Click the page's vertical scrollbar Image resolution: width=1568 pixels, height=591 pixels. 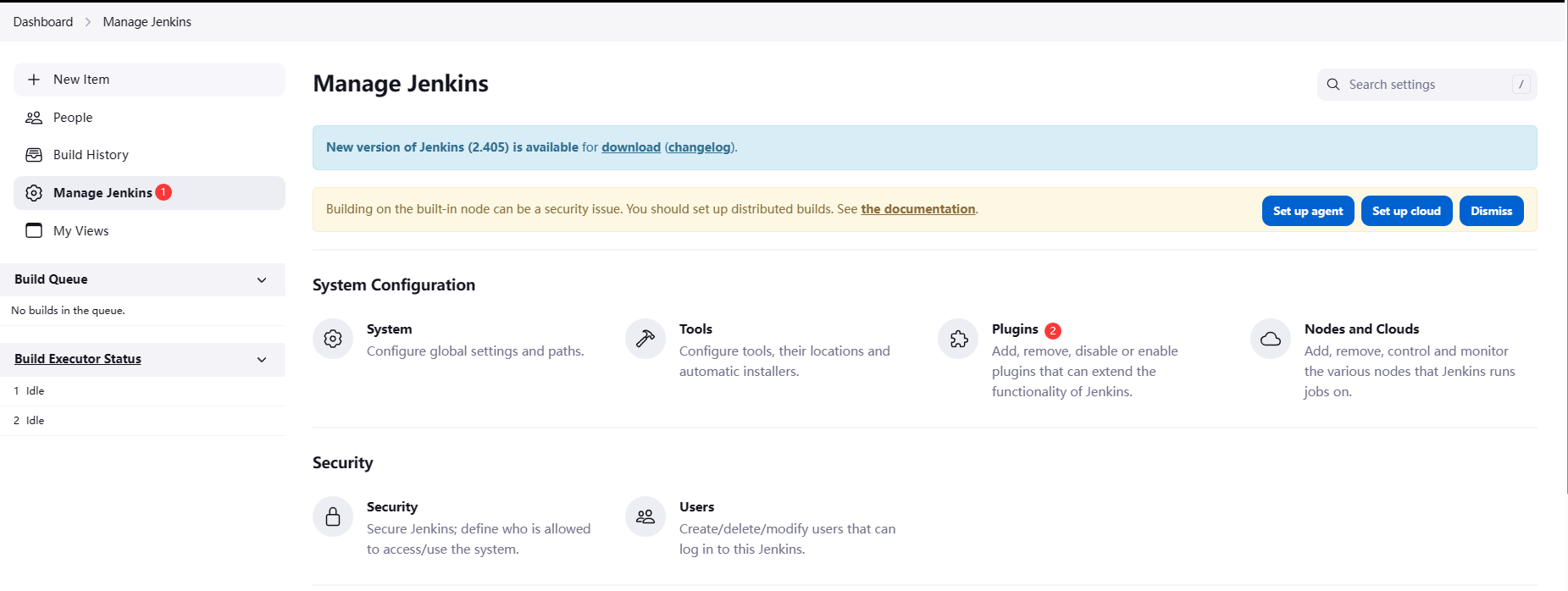pyautogui.click(x=1566, y=247)
